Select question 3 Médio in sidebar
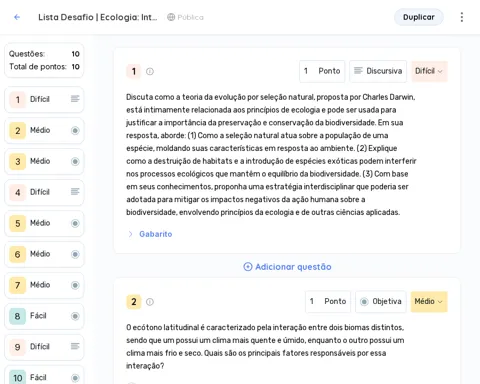The width and height of the screenshot is (480, 384). coord(44,161)
